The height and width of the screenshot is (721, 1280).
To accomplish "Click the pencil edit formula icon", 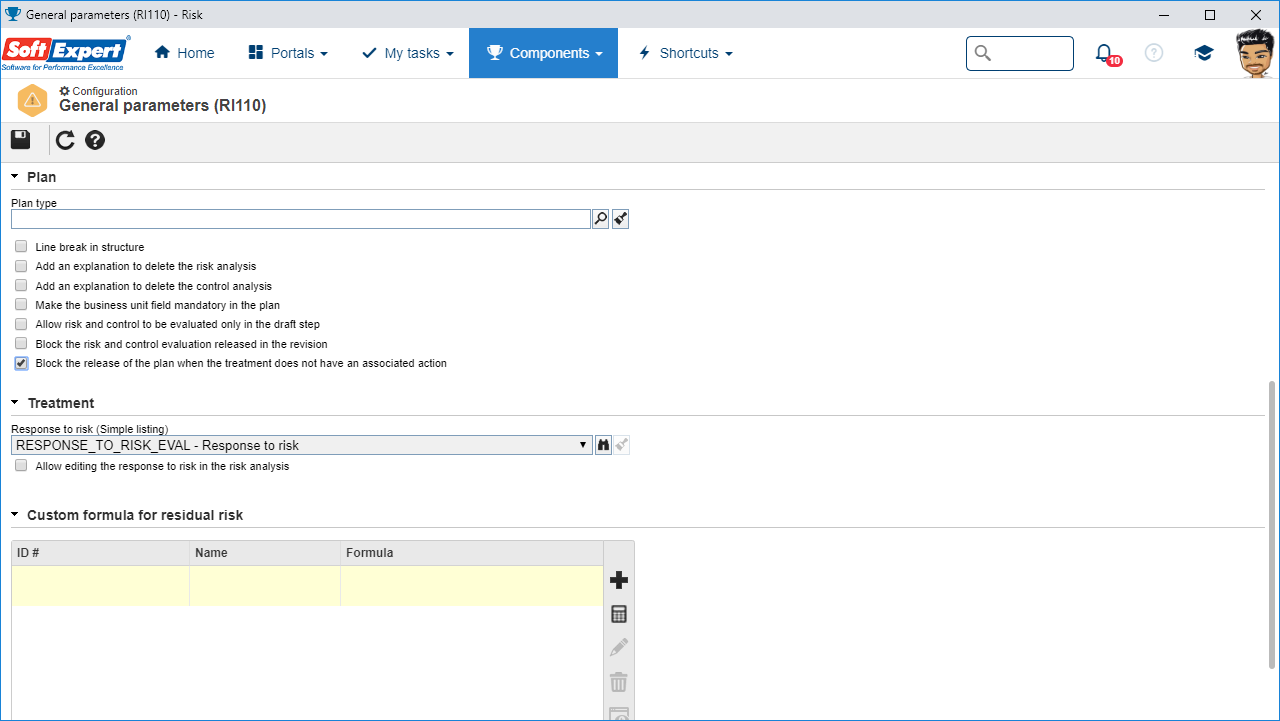I will [619, 648].
